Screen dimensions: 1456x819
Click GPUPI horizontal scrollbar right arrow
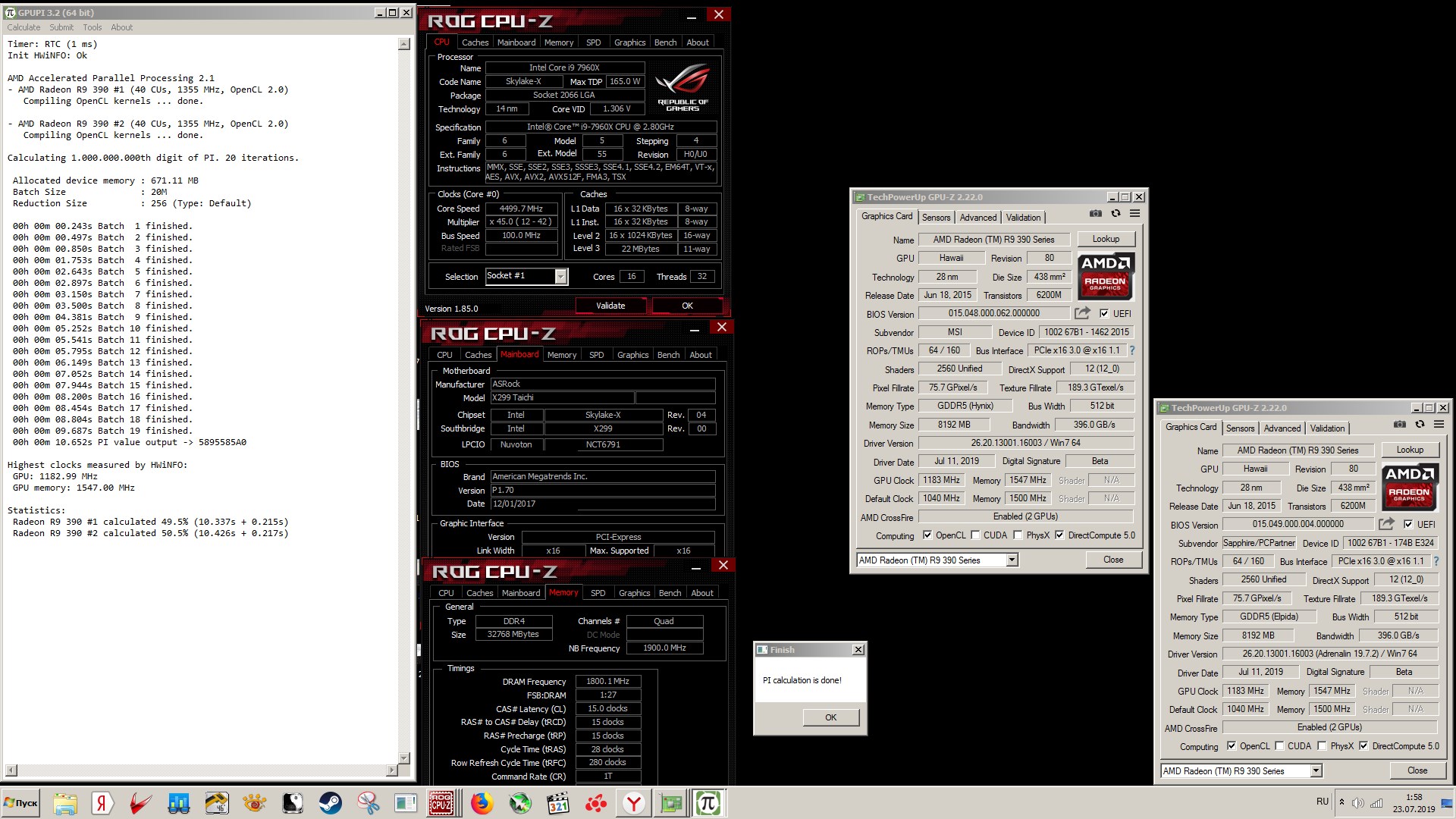point(392,770)
